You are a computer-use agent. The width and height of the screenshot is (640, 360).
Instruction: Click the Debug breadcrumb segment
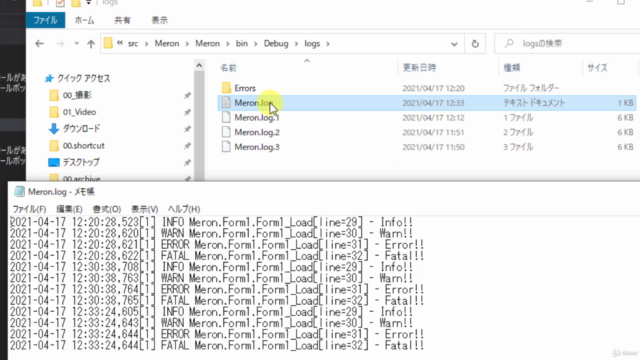pos(276,44)
